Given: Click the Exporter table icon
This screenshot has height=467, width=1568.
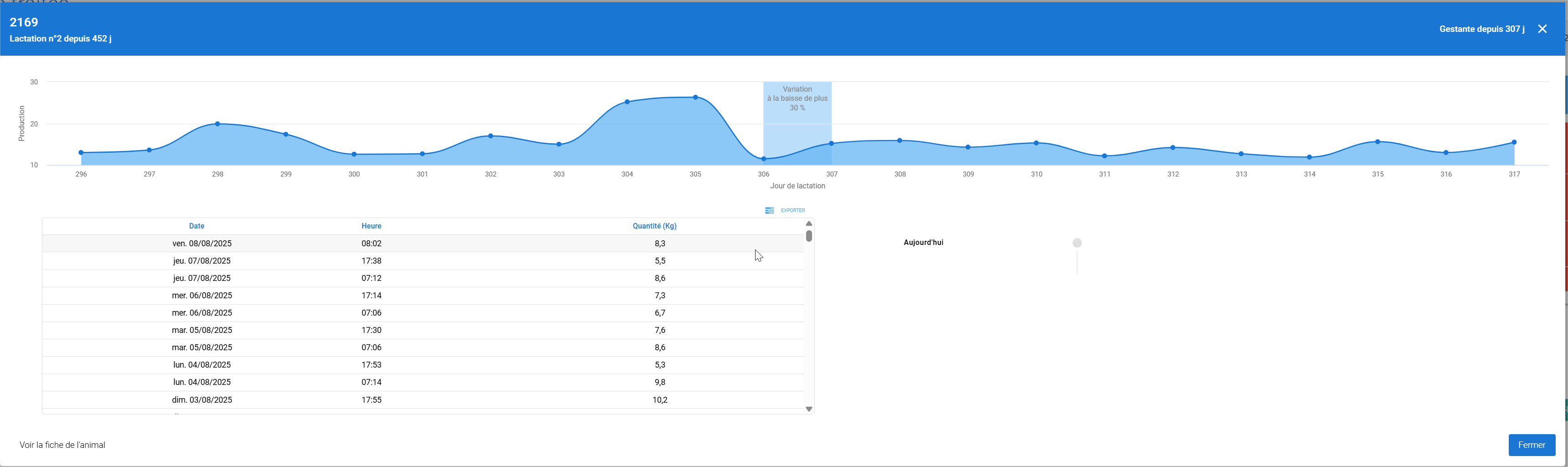Looking at the screenshot, I should coord(769,210).
